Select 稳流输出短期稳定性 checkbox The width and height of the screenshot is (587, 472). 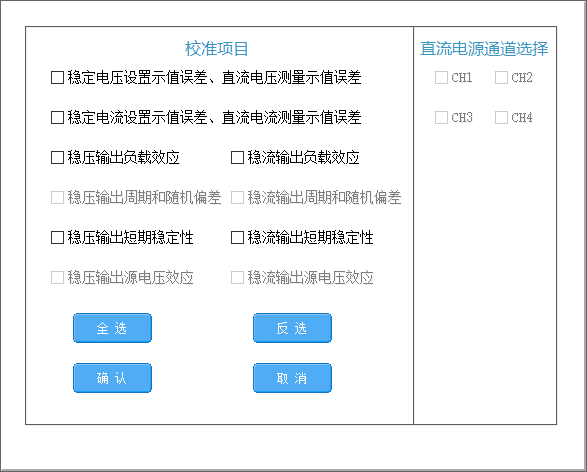[x=237, y=238]
